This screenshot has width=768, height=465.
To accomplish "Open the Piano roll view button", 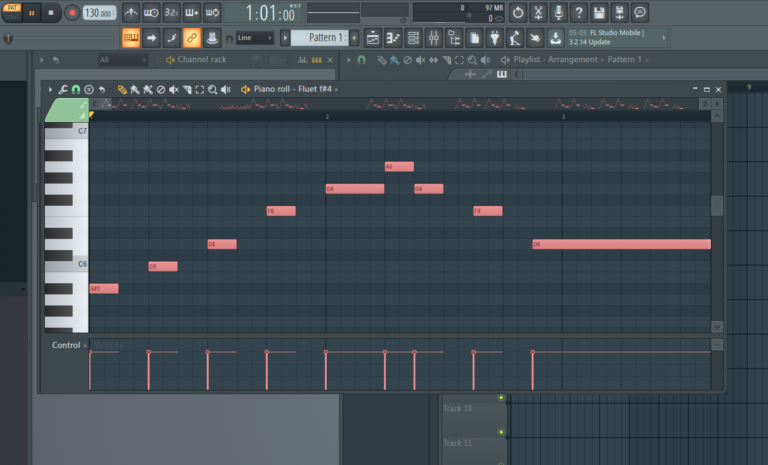I will [x=393, y=38].
